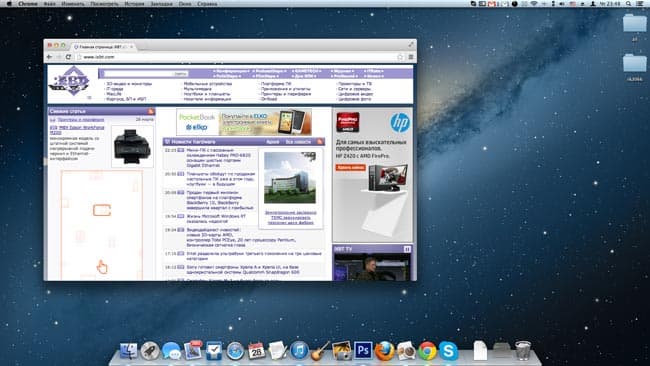Click the pause icon in iXBT TV header
The height and width of the screenshot is (366, 650).
pos(407,249)
